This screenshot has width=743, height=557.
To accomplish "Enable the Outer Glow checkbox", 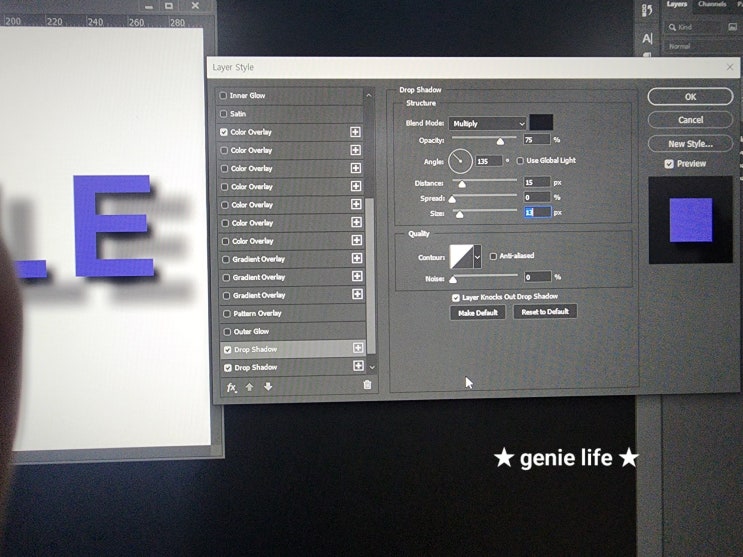I will [227, 332].
